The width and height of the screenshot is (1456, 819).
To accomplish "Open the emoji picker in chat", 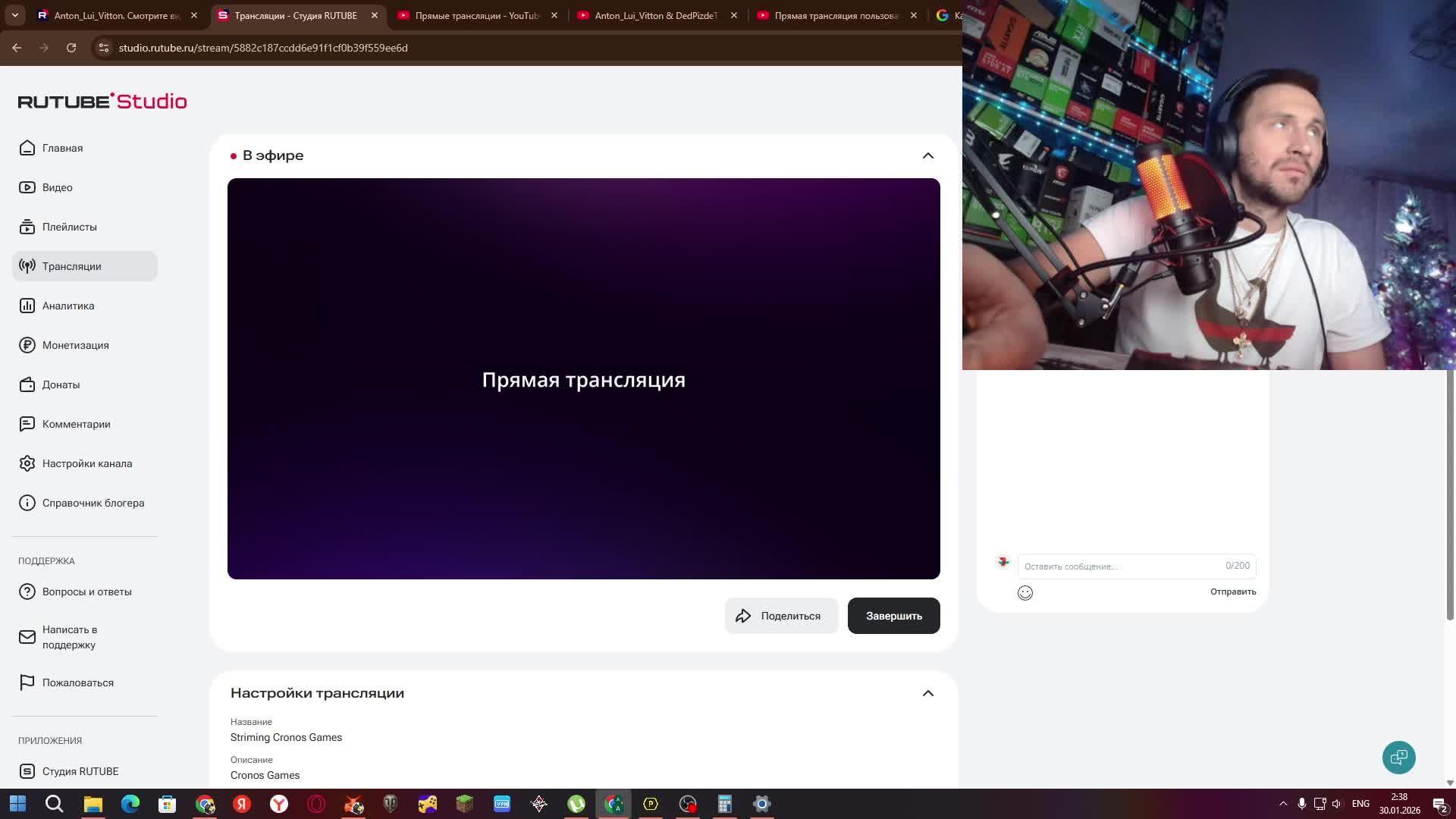I will pos(1025,593).
